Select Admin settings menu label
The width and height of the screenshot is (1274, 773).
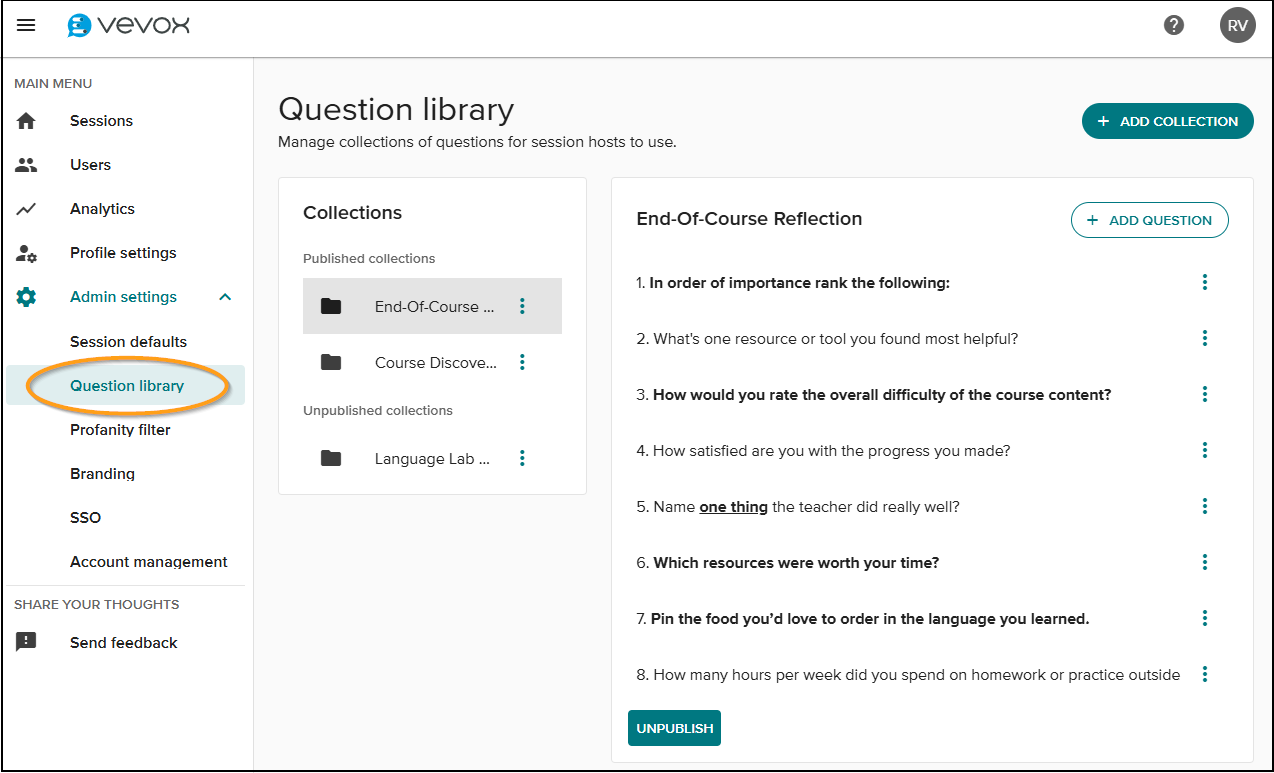click(123, 297)
